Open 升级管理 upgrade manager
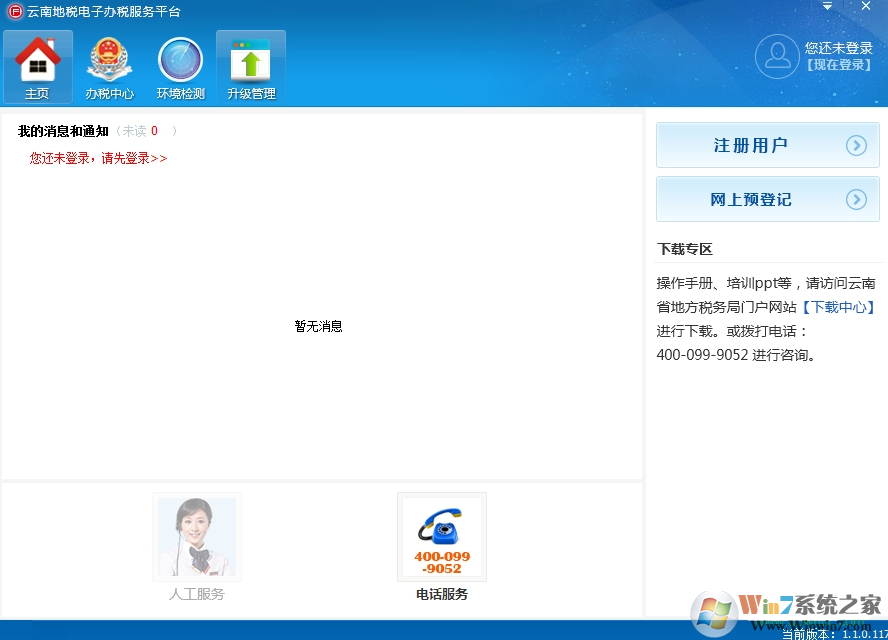Viewport: 888px width, 640px height. click(x=250, y=66)
